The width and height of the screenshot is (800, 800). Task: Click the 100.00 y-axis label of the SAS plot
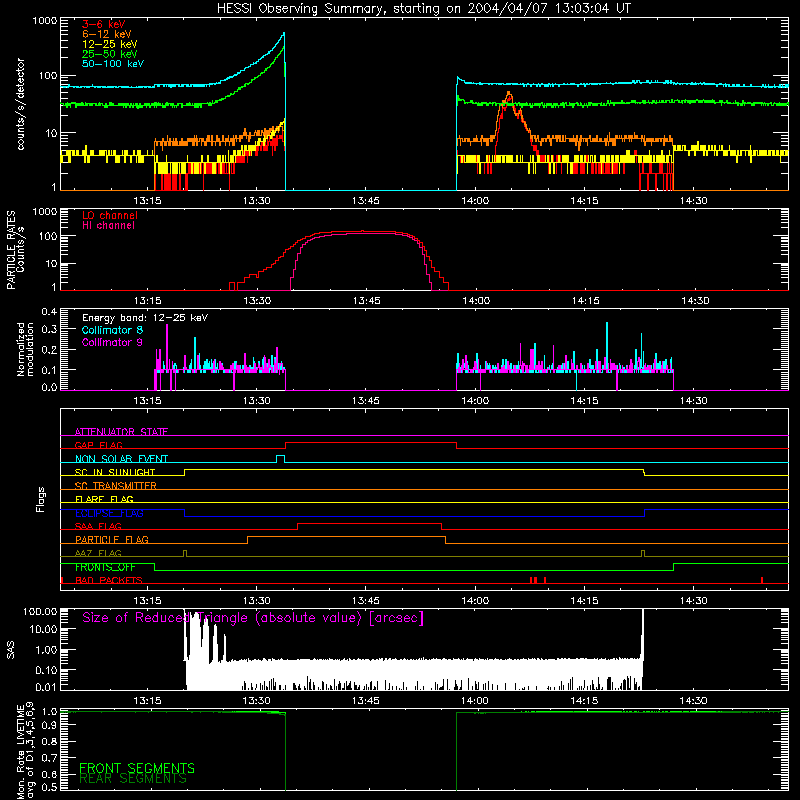click(x=40, y=612)
